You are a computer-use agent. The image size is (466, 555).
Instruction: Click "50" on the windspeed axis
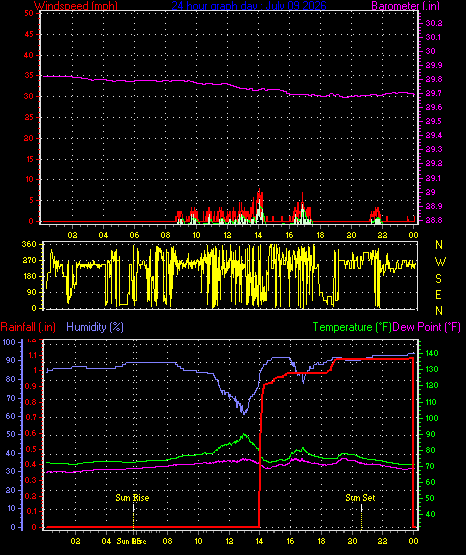coord(29,13)
